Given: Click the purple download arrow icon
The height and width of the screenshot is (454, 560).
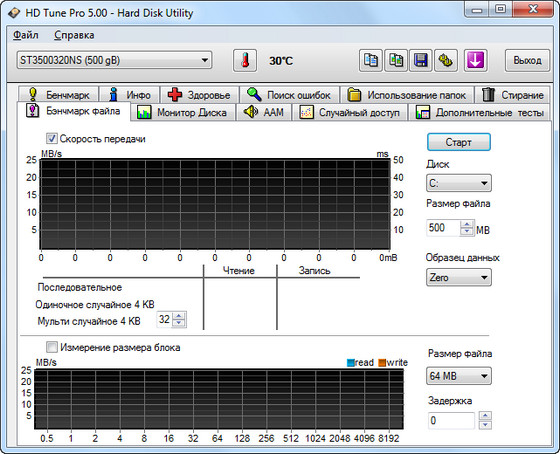Looking at the screenshot, I should [x=476, y=60].
